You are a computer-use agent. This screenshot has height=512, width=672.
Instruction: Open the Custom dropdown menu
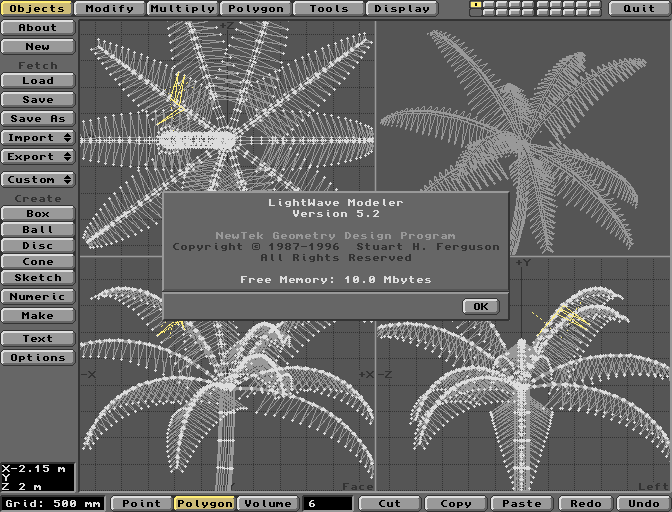pos(38,180)
